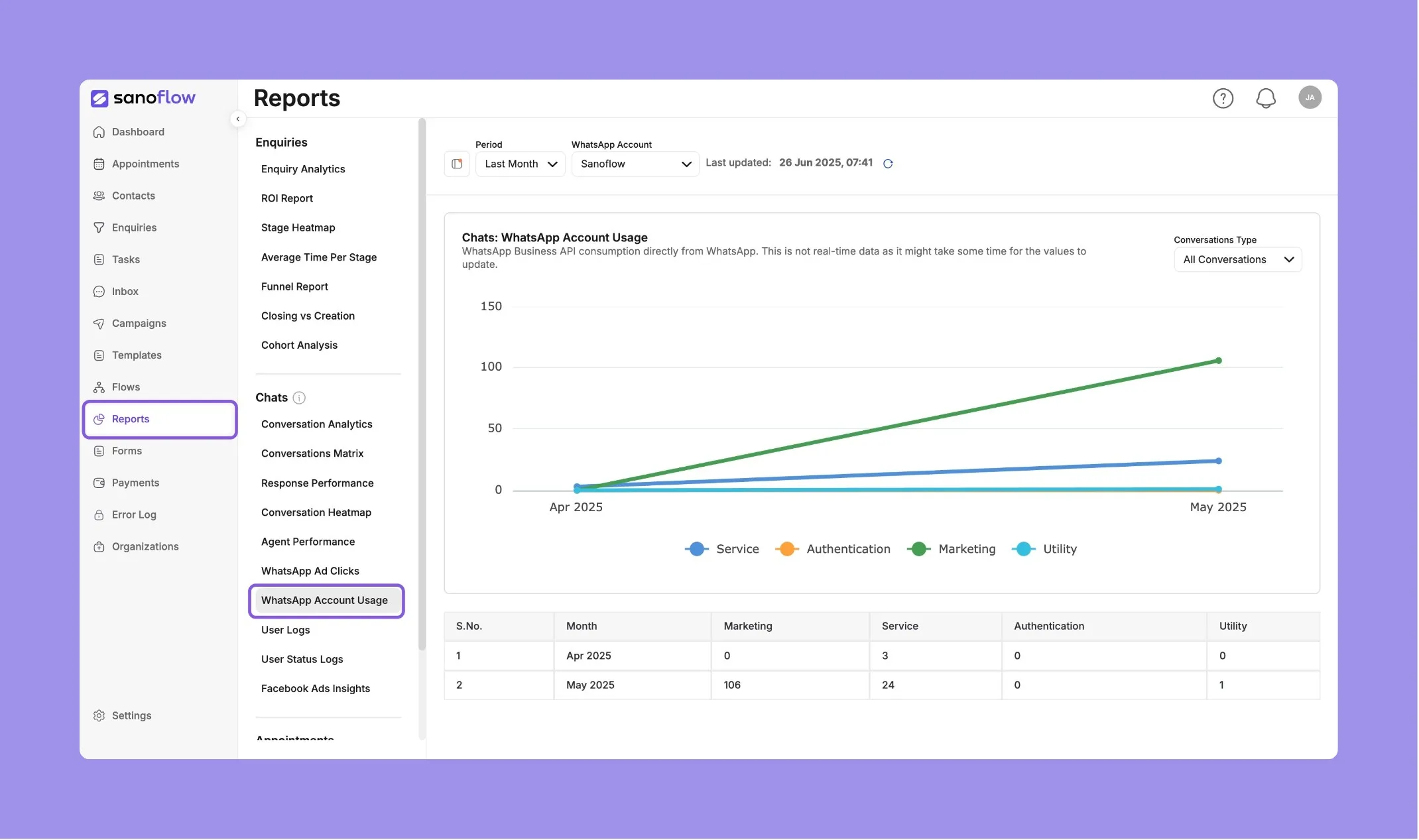The height and width of the screenshot is (840, 1419).
Task: Open the Facebook Ads Insights report
Action: [x=316, y=689]
